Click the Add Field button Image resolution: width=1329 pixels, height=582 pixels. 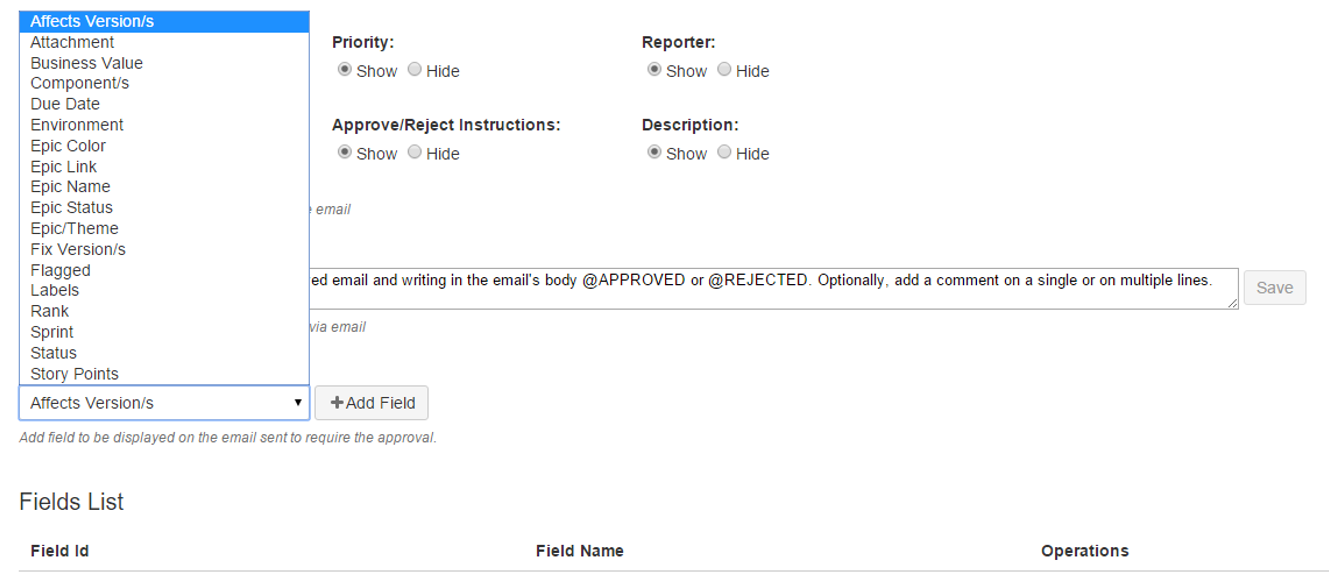(371, 403)
